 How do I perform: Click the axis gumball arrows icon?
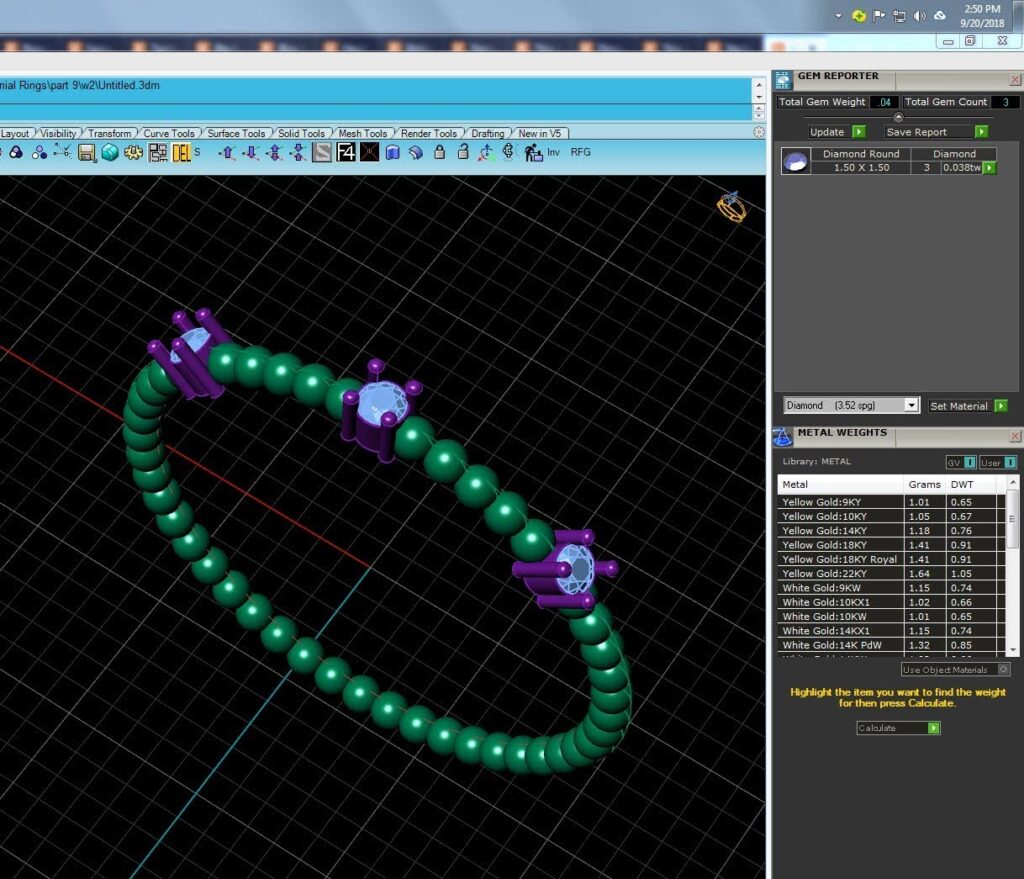point(486,152)
